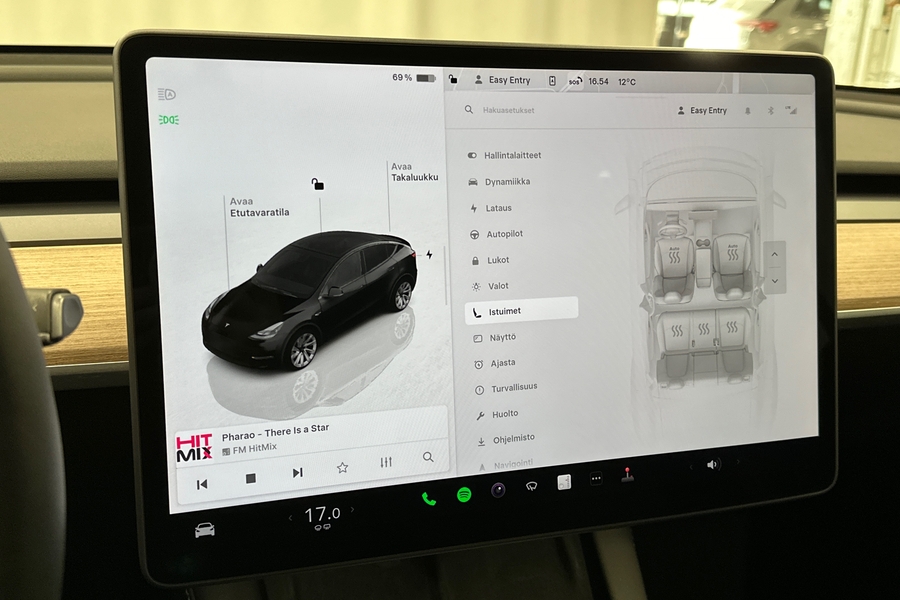Viewport: 900px width, 600px height.
Task: Select the windshield wipers icon in the dock
Action: pos(532,485)
